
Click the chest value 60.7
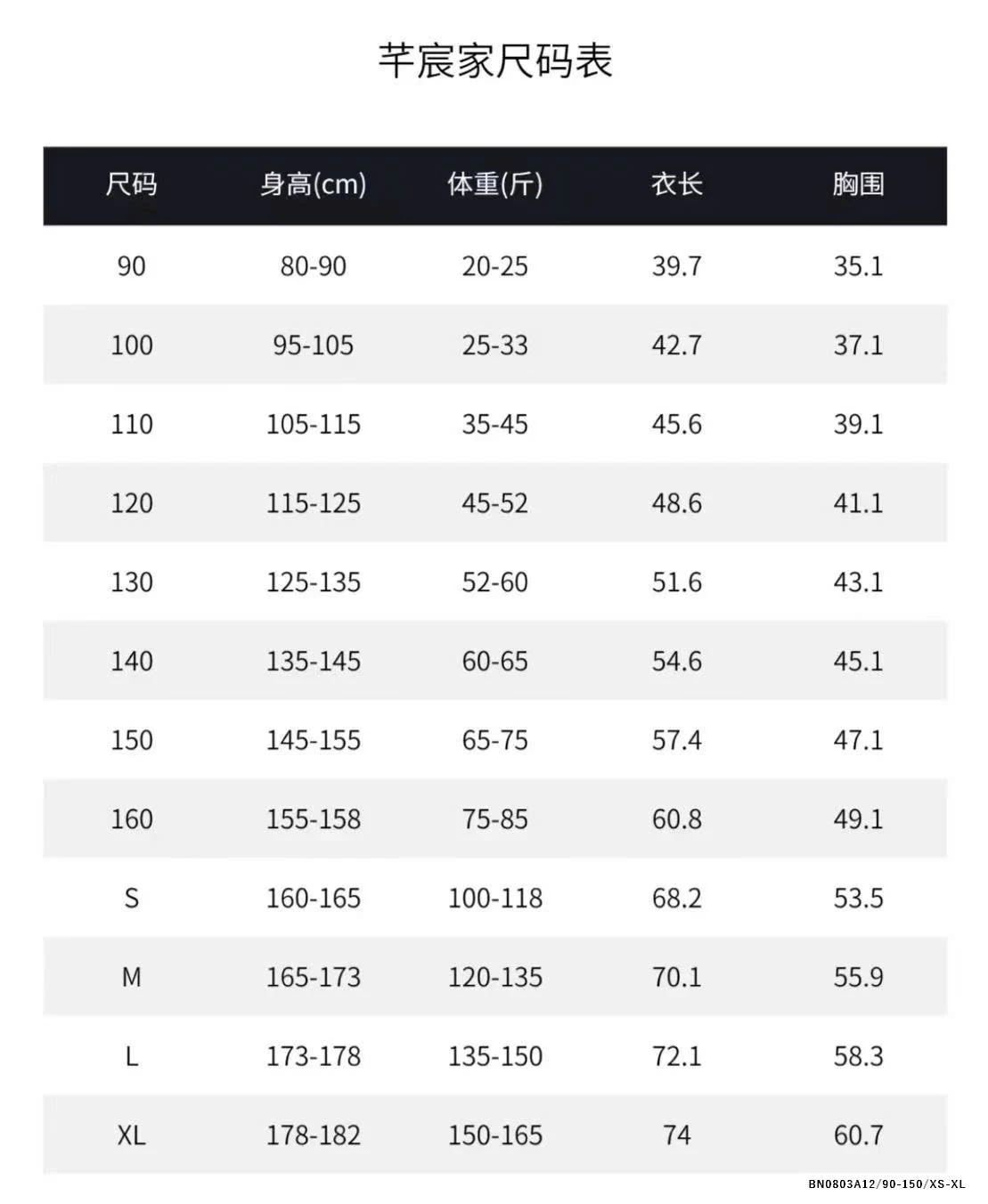[858, 1135]
